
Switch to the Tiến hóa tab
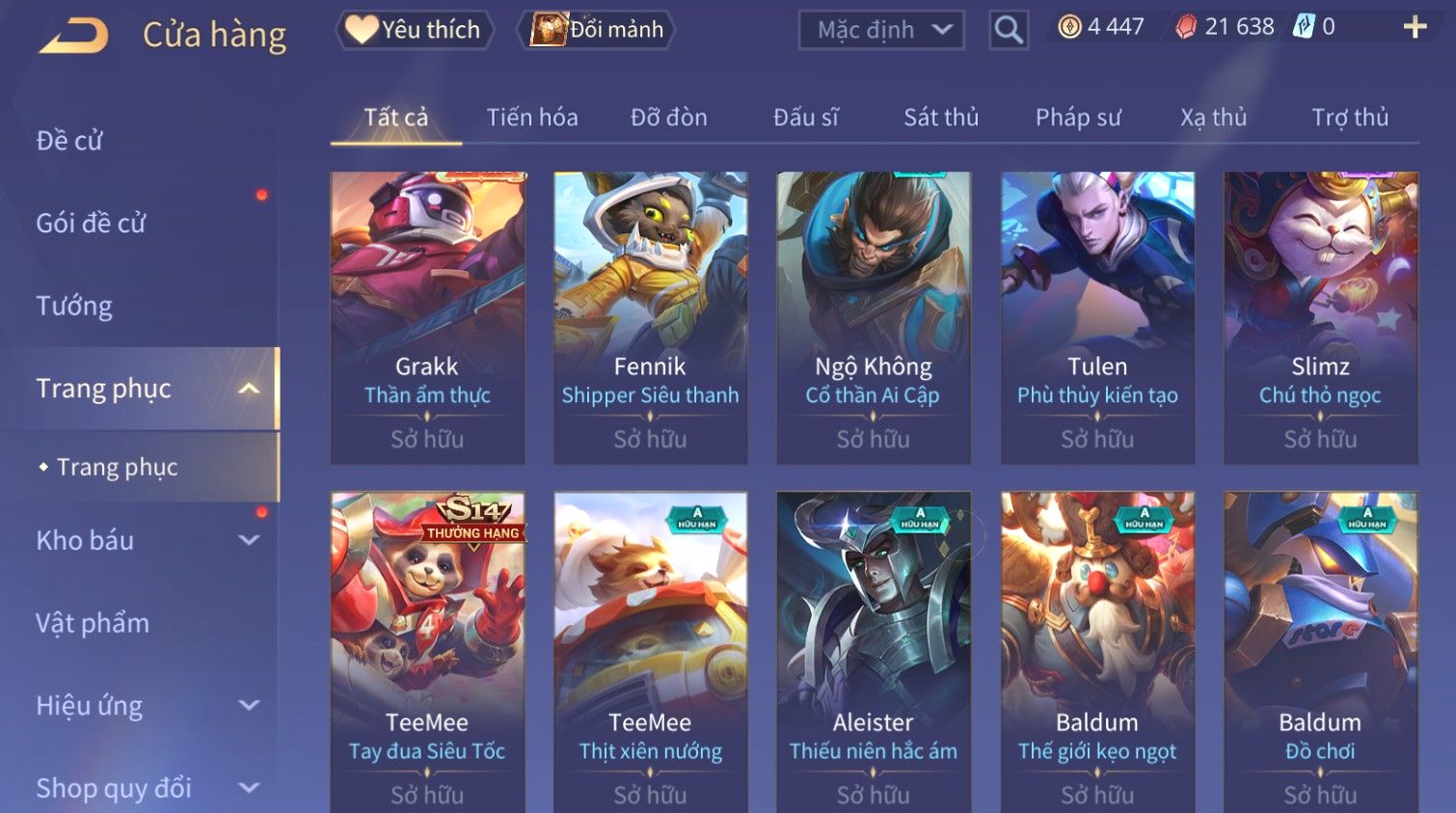(x=532, y=118)
